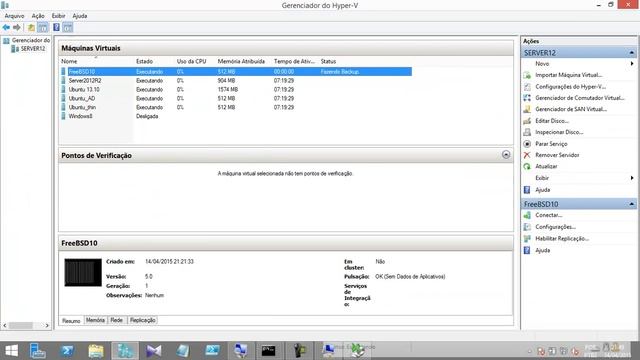Select the FreeBSD10 virtual machine row
640x360 pixels.
[236, 71]
